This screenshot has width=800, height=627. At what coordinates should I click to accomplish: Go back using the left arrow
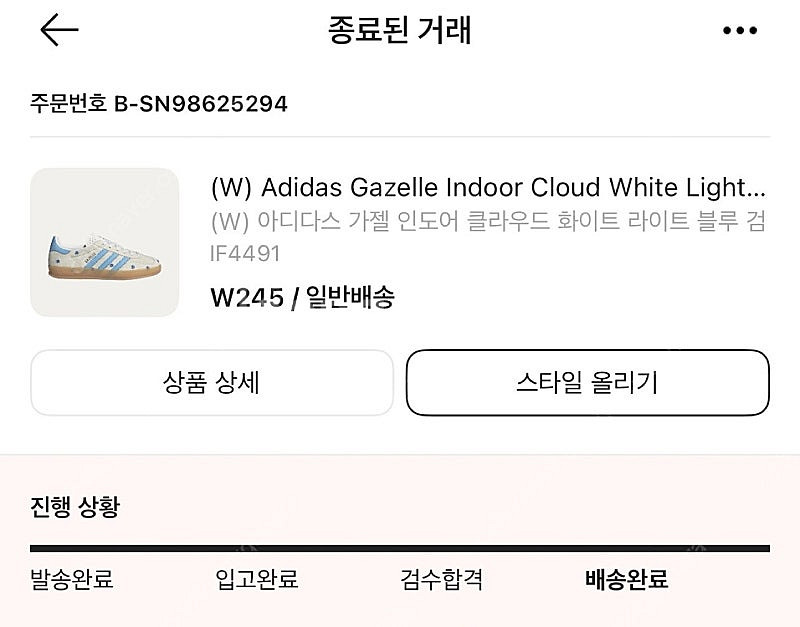[59, 30]
